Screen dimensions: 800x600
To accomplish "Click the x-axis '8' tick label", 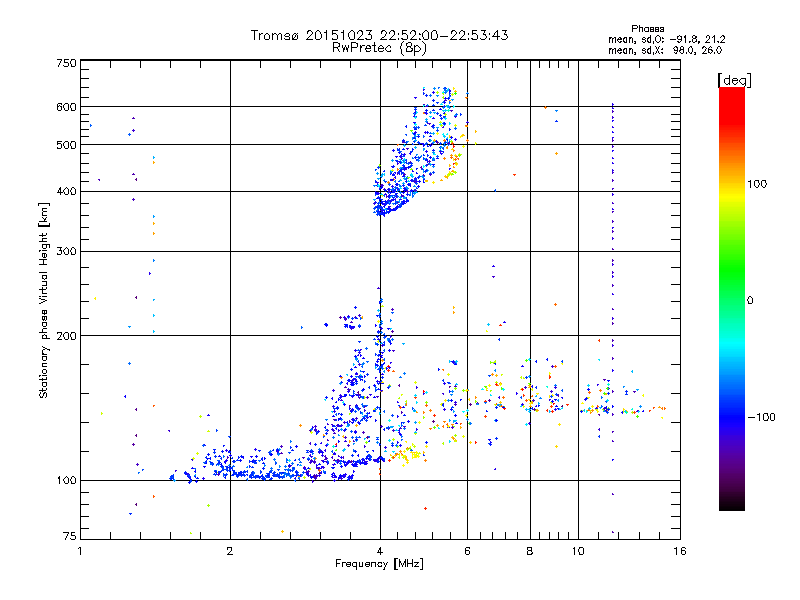I will [530, 551].
